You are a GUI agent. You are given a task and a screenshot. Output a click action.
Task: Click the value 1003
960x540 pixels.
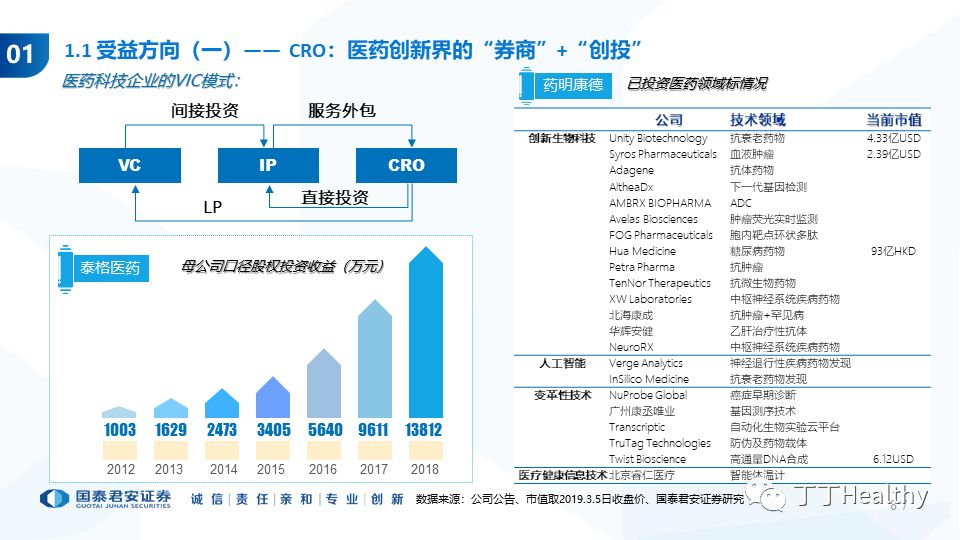120,430
